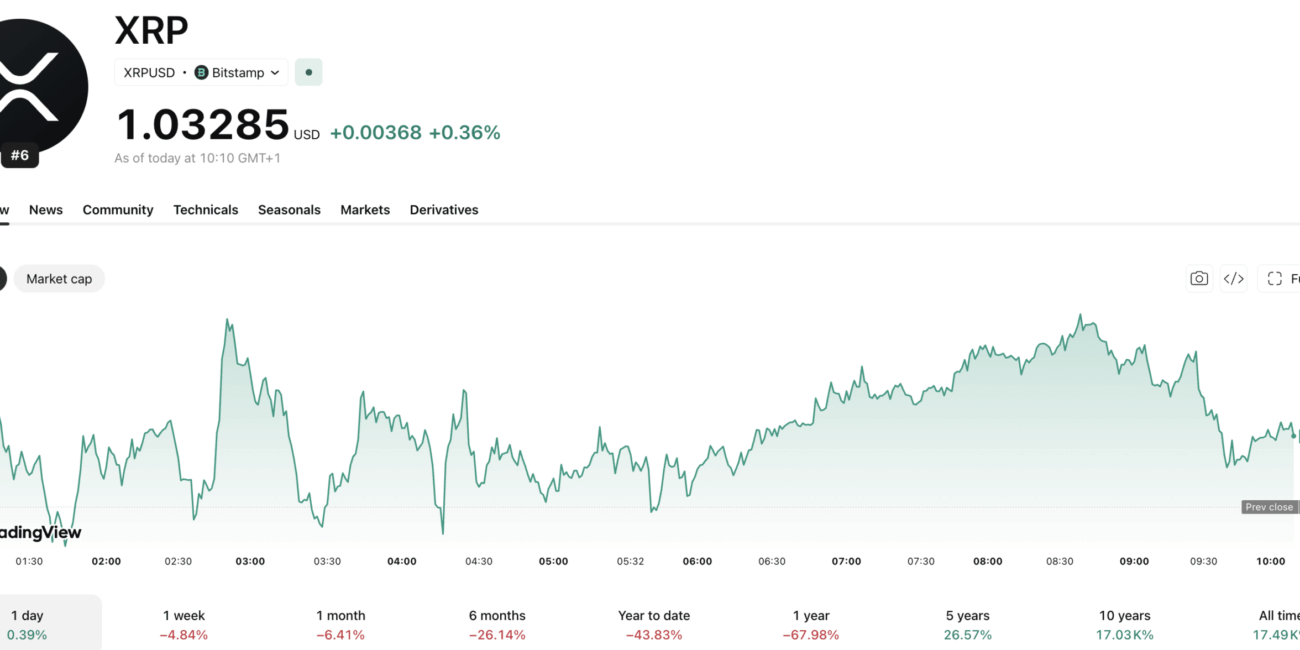The image size is (1300, 650).
Task: Click the USD currency label
Action: coord(307,135)
